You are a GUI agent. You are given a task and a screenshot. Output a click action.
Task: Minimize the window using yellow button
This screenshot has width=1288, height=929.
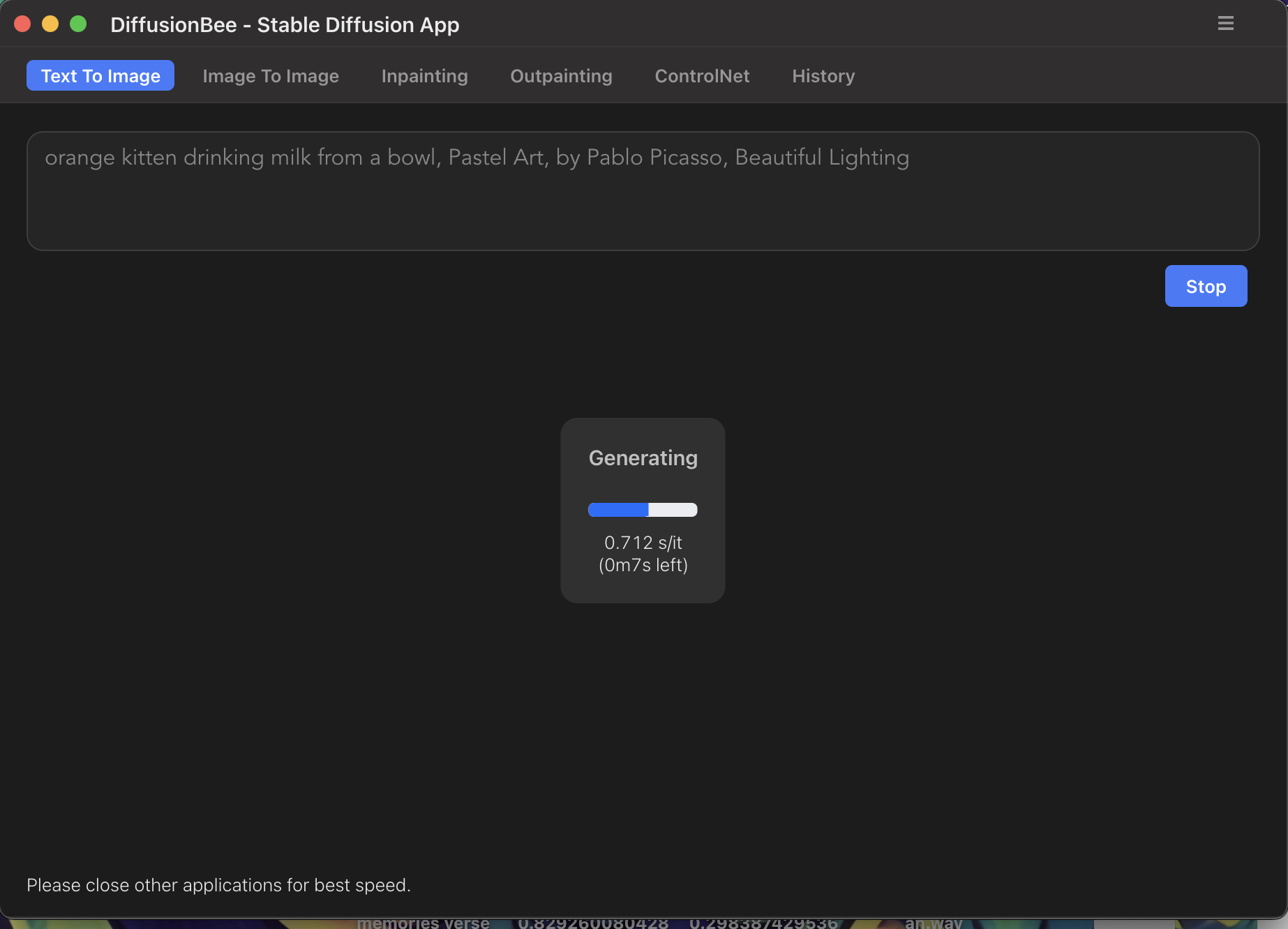click(x=50, y=24)
